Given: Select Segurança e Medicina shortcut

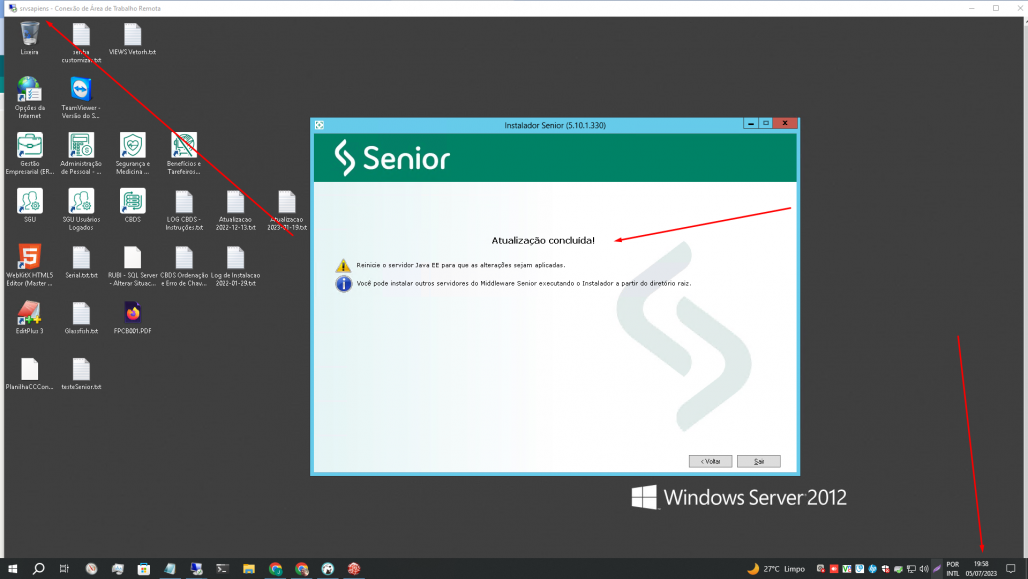Looking at the screenshot, I should [x=132, y=153].
